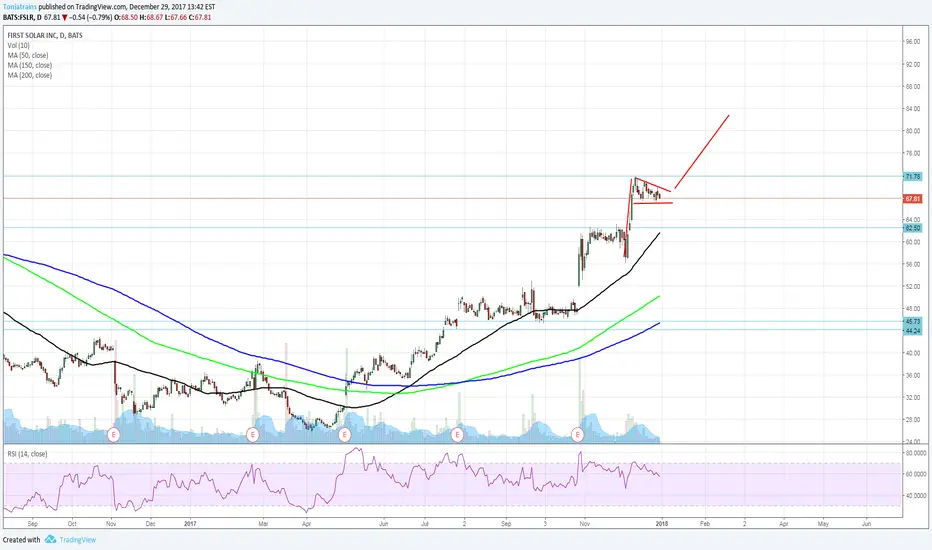Click the RSI 40.0000 axis value
Image resolution: width=932 pixels, height=550 pixels.
coord(915,495)
